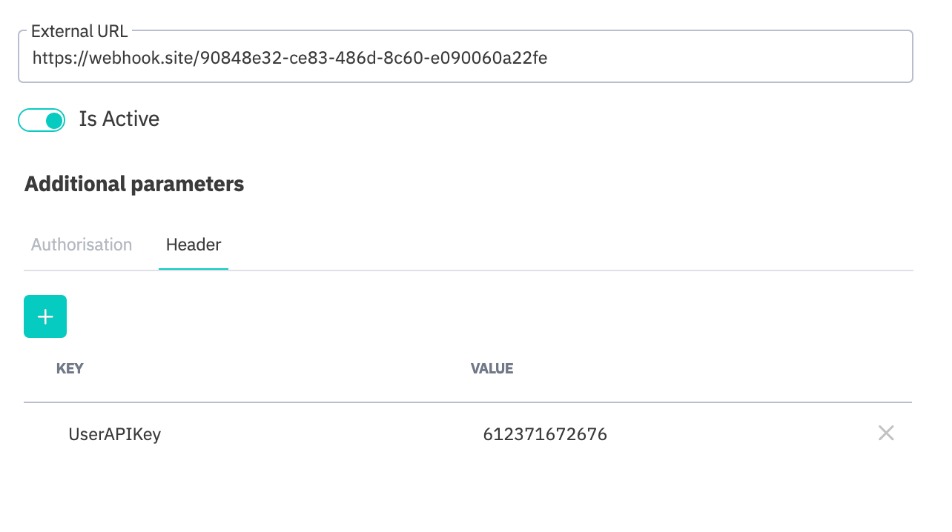The image size is (952, 532).
Task: Show authorisation parameters for the webhook
Action: 81,244
